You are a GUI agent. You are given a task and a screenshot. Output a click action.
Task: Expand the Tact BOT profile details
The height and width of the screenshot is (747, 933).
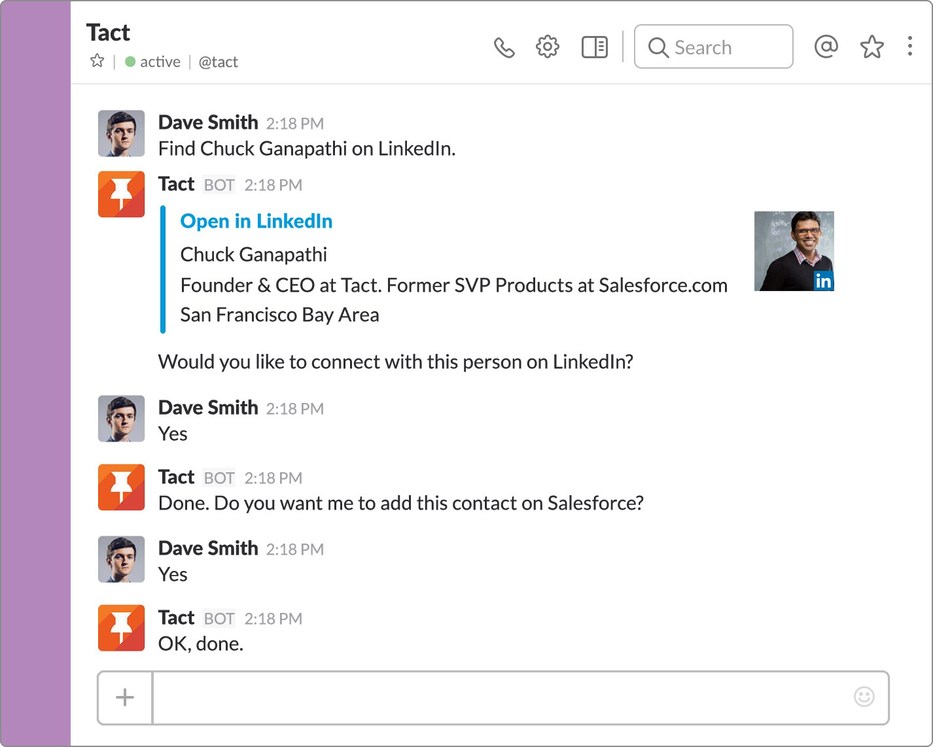click(x=121, y=194)
